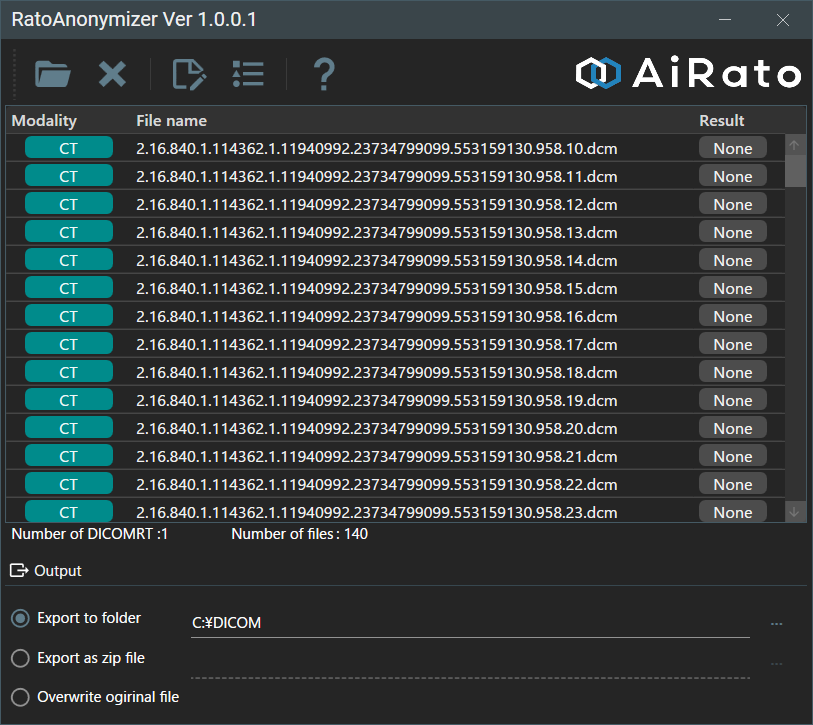Click the Modality column header
Viewport: 813px width, 725px height.
click(44, 121)
